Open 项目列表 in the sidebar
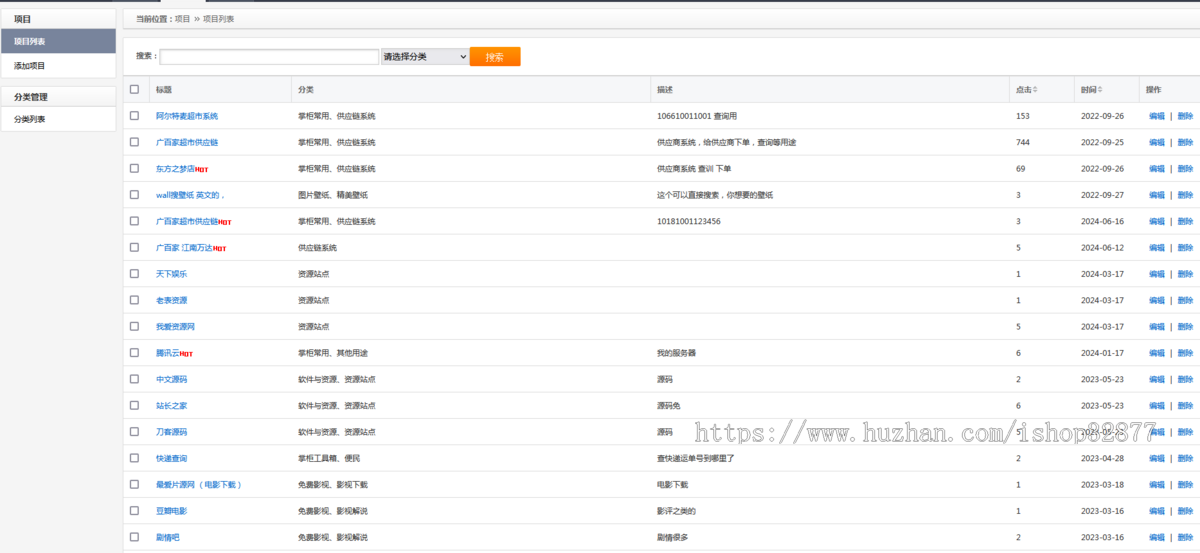 click(x=58, y=41)
